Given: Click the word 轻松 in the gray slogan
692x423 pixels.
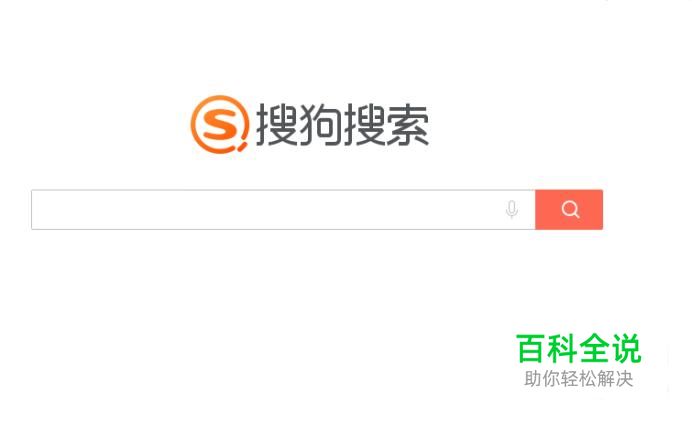Looking at the screenshot, I should click(579, 379).
